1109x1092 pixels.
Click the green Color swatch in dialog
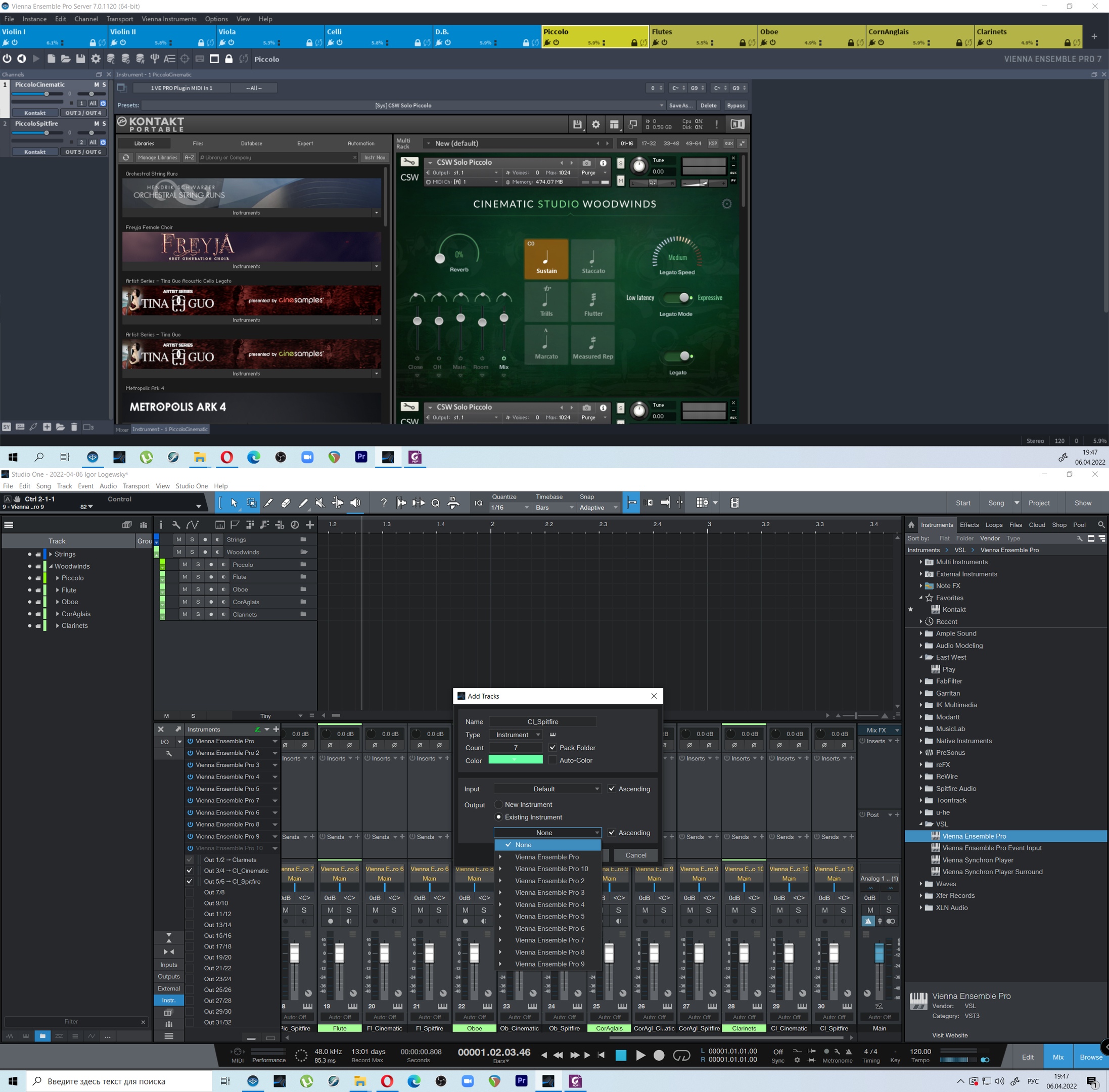515,760
